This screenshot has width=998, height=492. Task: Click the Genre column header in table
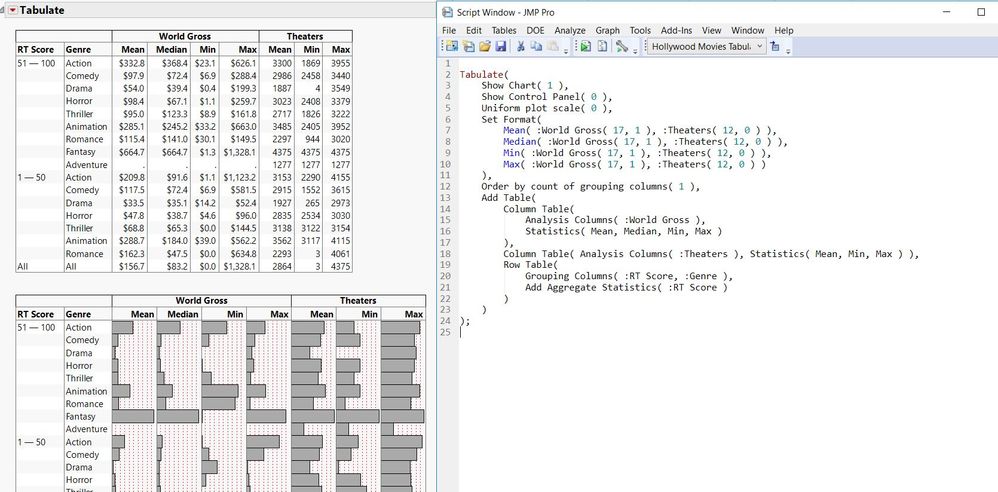click(x=78, y=49)
